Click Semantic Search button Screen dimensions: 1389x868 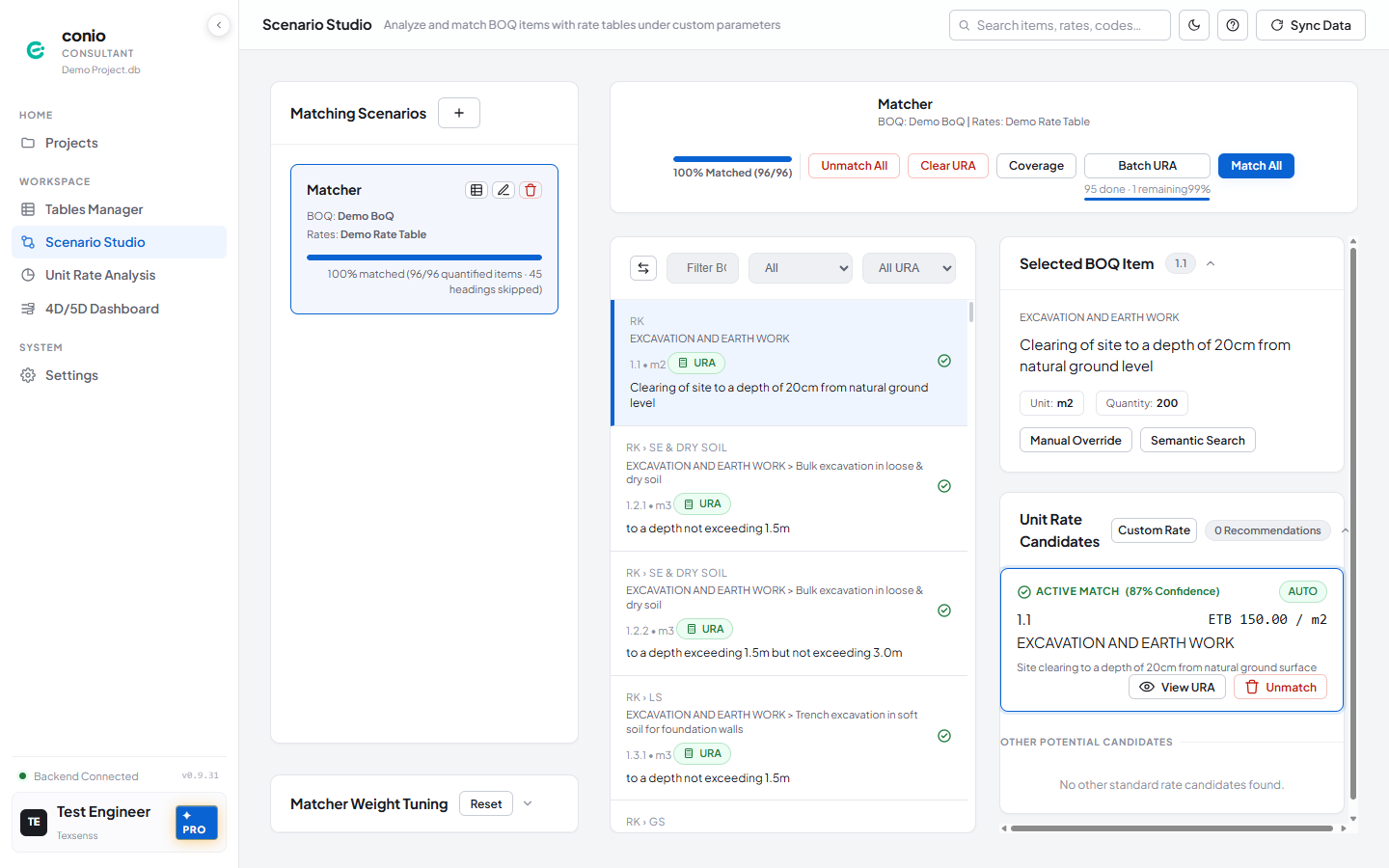1197,440
